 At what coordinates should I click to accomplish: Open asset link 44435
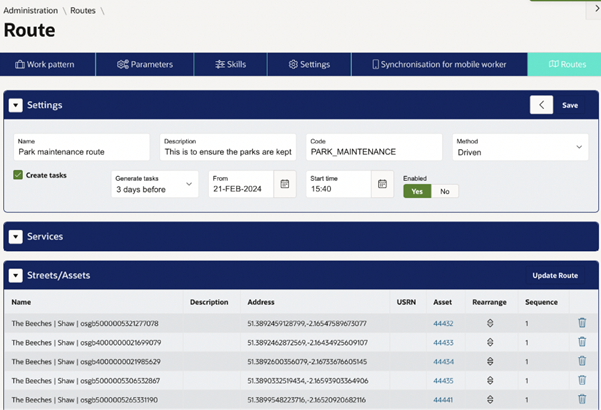[x=443, y=381]
